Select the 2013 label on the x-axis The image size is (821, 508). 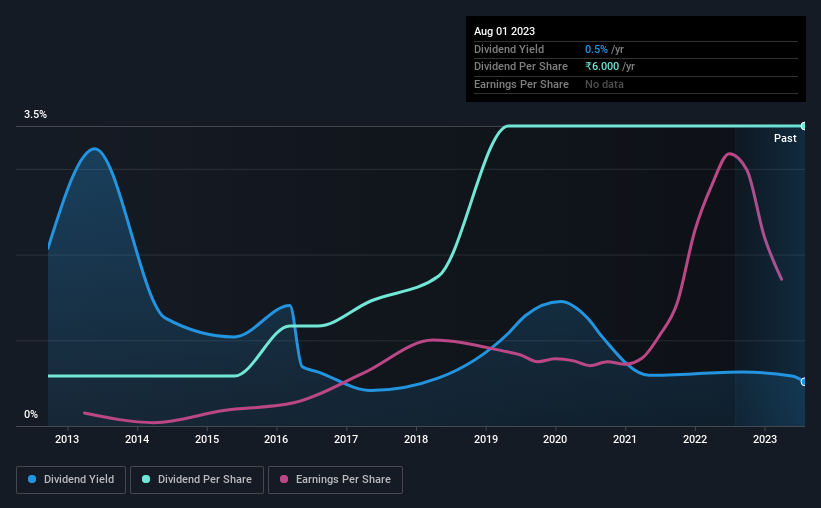[67, 439]
